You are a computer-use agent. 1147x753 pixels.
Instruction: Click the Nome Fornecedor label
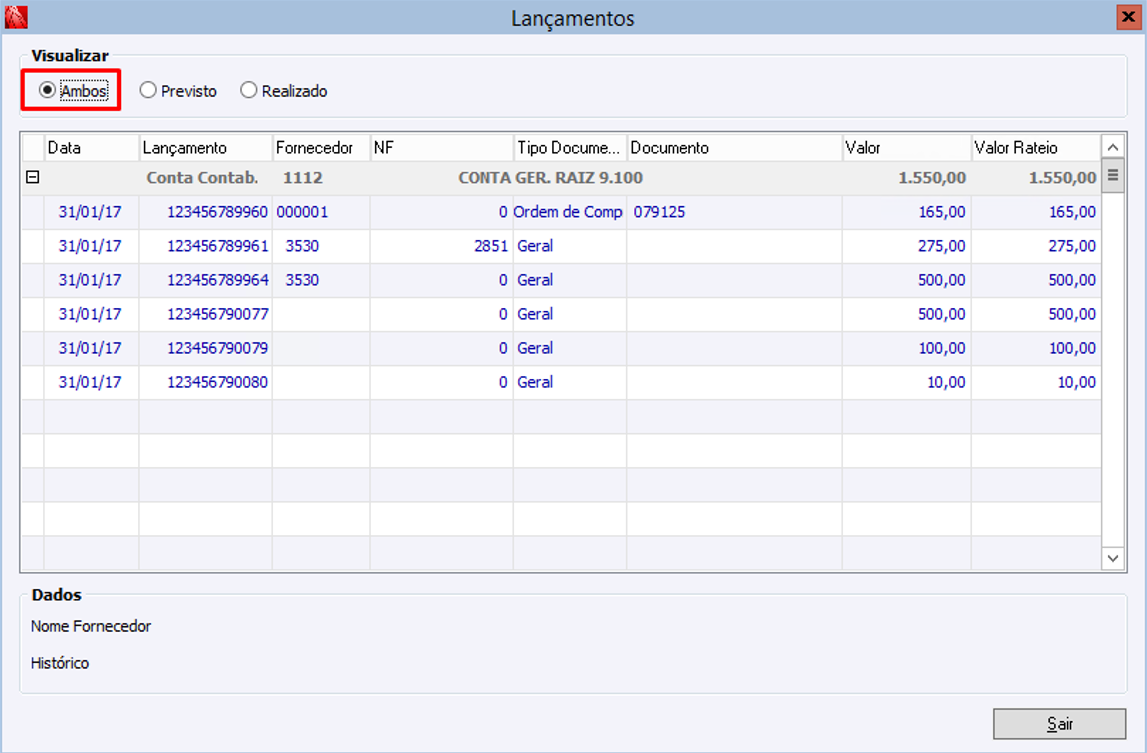coord(91,626)
